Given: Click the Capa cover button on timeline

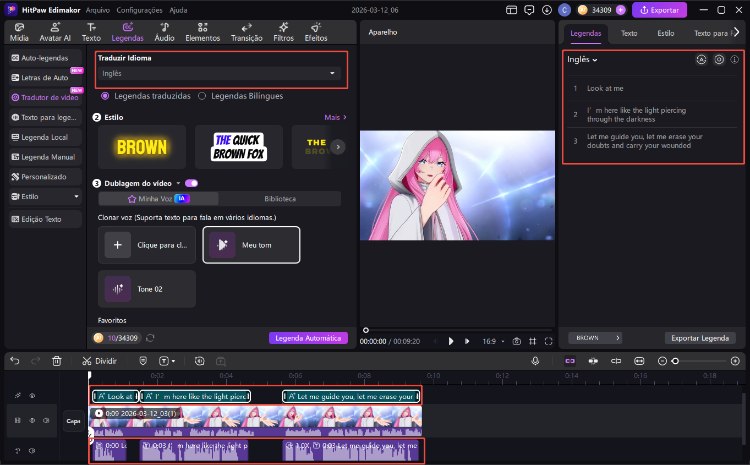Looking at the screenshot, I should [x=73, y=421].
